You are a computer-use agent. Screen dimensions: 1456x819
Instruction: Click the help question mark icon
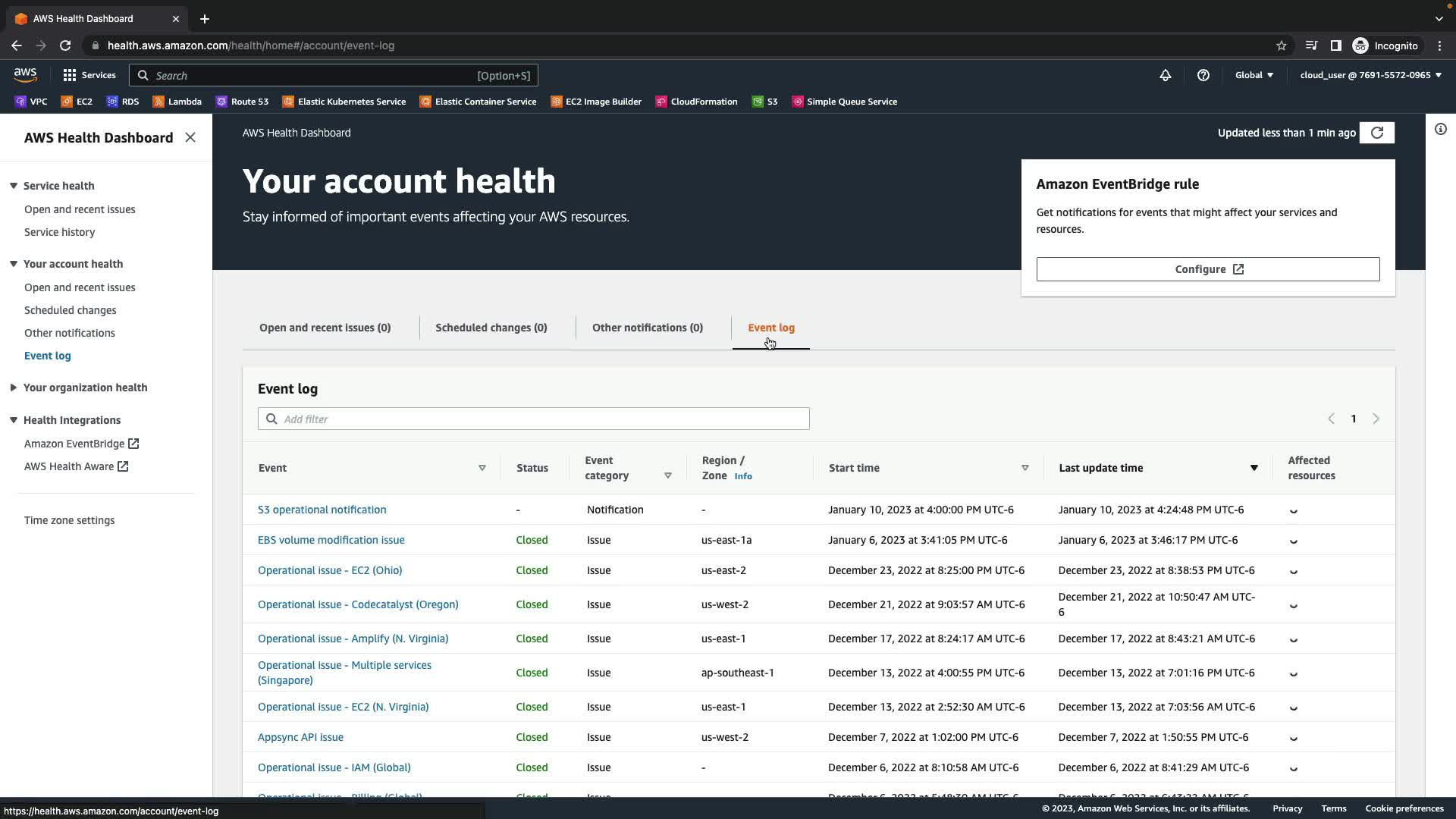point(1203,75)
